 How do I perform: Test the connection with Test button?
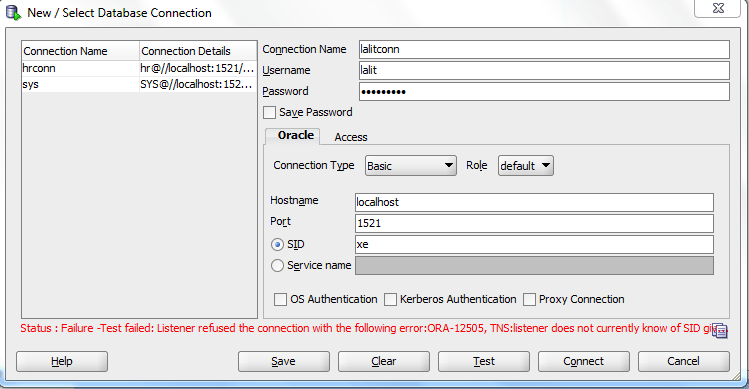tap(484, 361)
